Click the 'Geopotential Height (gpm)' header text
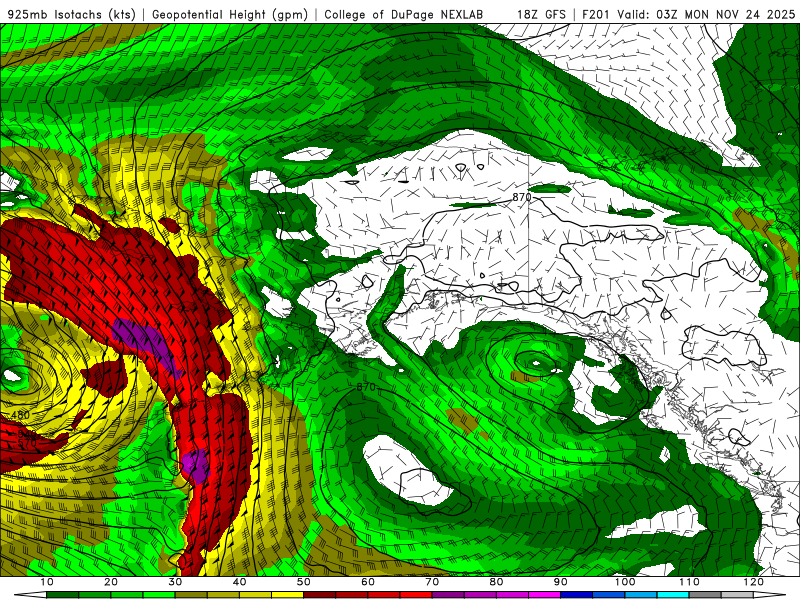 pos(230,14)
